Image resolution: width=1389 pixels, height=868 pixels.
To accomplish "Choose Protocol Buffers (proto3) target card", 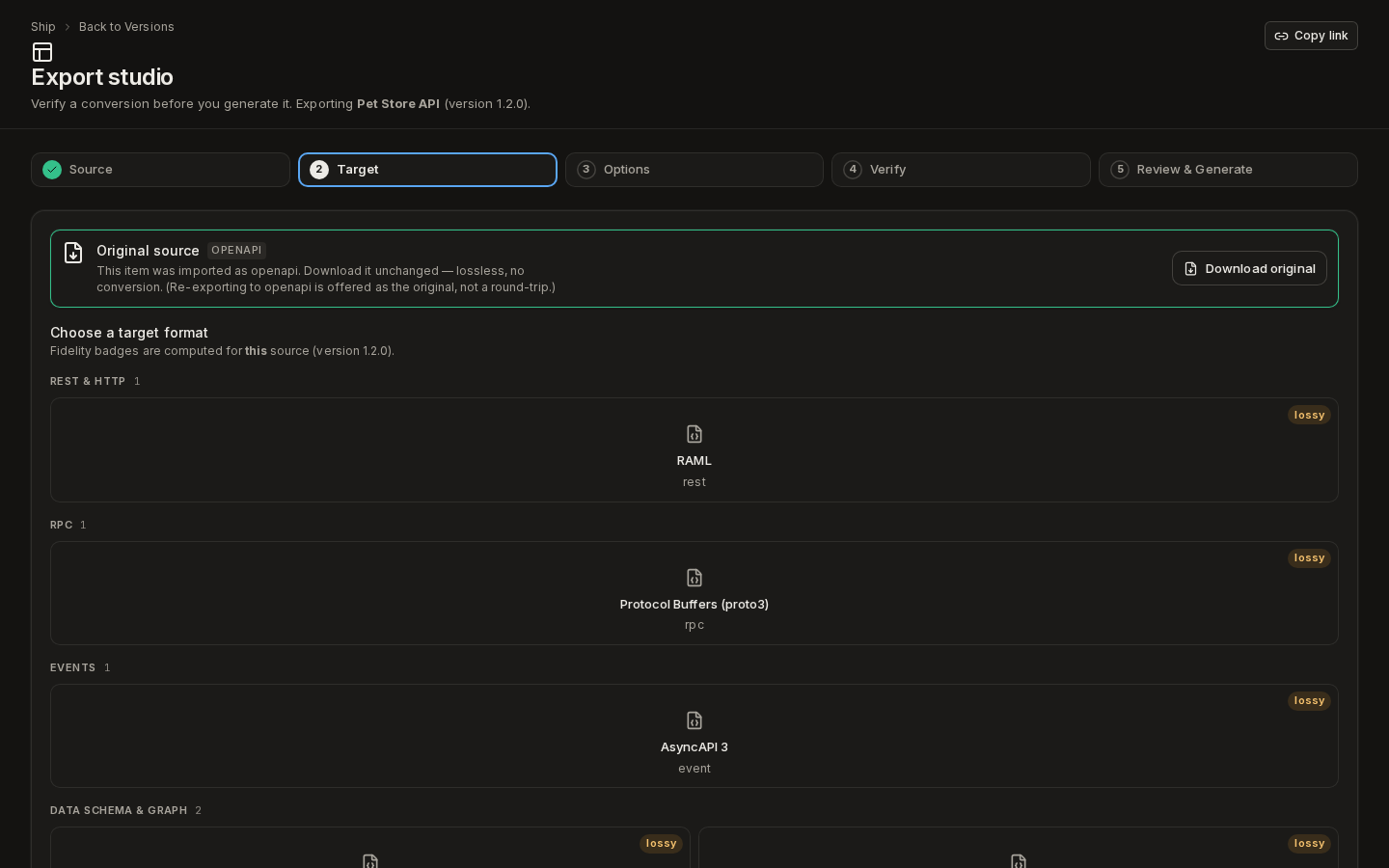I will pyautogui.click(x=694, y=593).
